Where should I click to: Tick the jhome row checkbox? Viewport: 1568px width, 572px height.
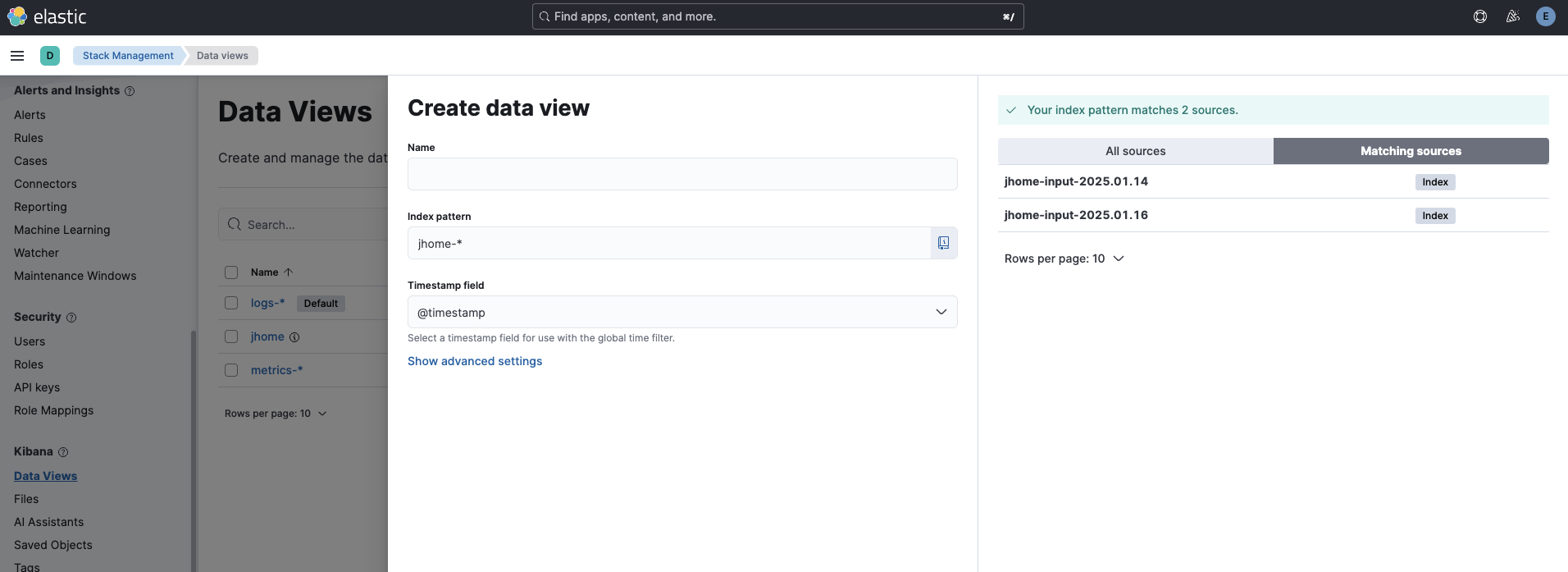[x=231, y=336]
